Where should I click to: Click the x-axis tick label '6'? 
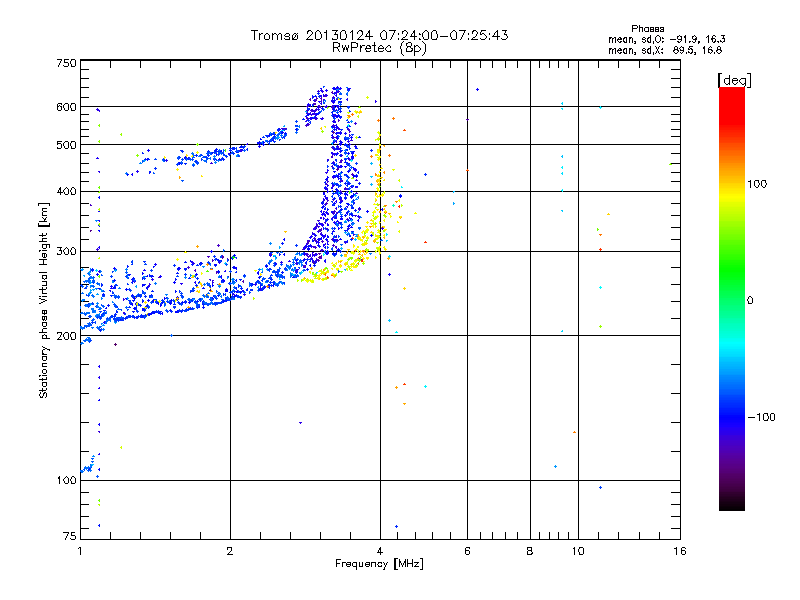click(x=467, y=551)
